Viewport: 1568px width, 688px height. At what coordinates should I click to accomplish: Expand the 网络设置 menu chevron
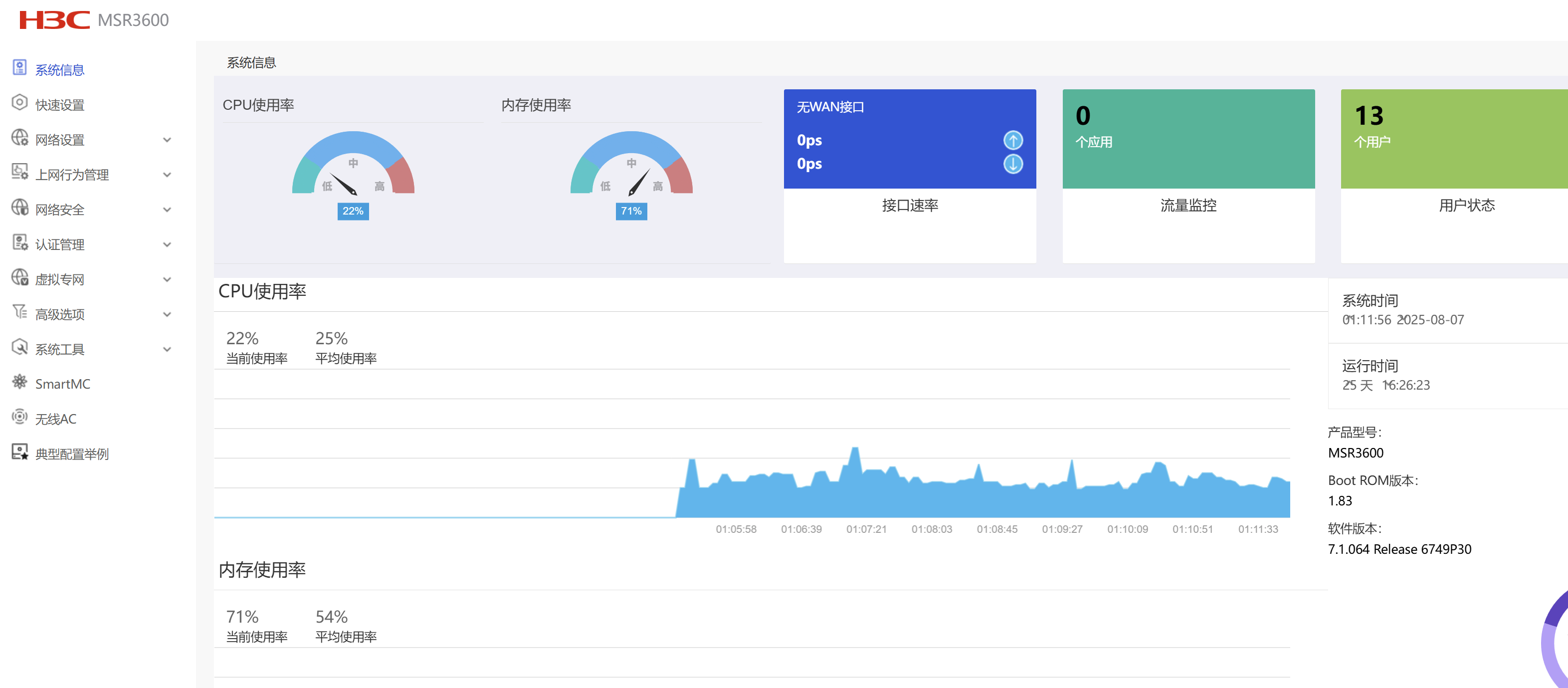(x=167, y=140)
